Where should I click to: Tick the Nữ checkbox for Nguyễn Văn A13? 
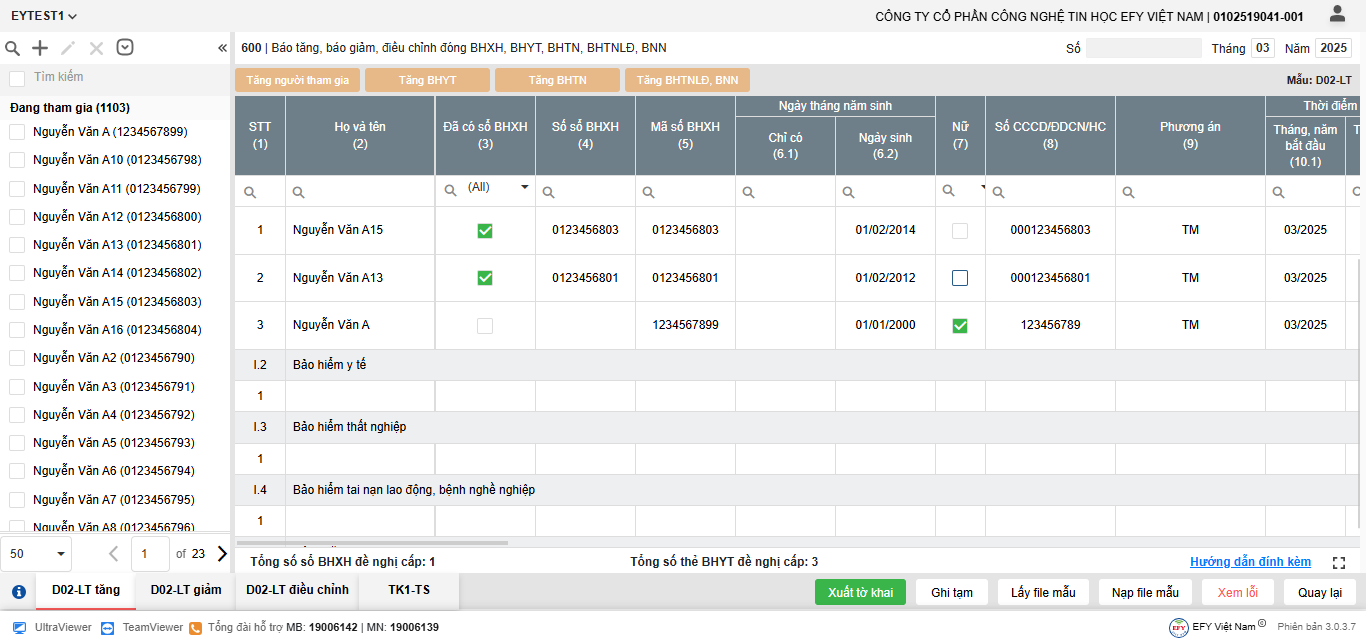point(960,278)
